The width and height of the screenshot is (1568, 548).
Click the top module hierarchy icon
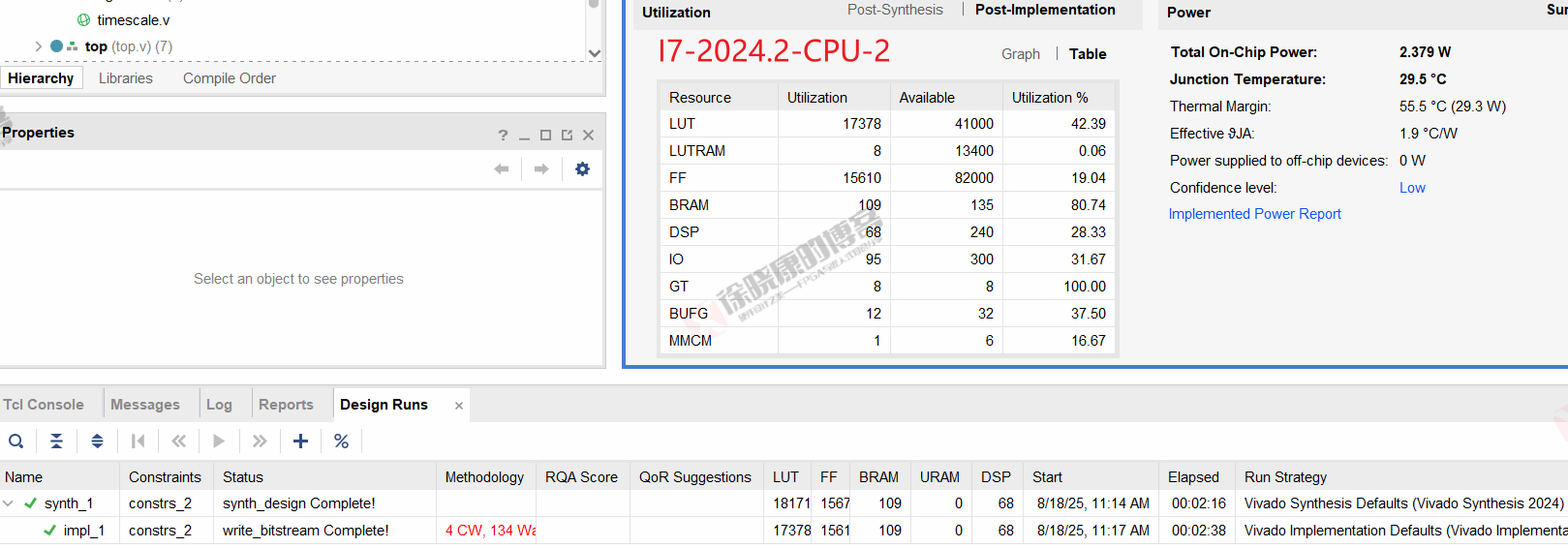click(x=72, y=46)
